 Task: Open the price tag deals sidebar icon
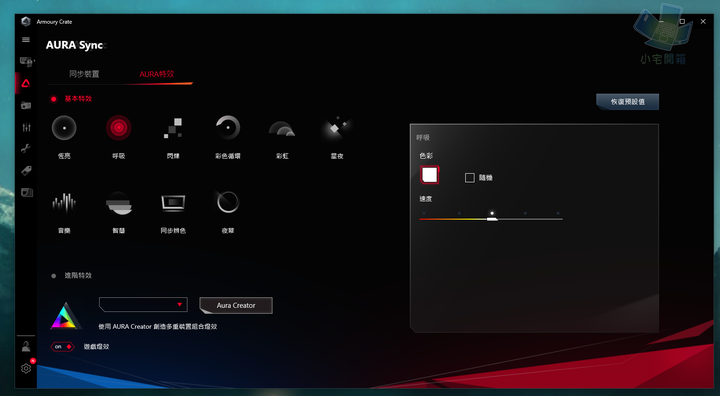click(26, 170)
